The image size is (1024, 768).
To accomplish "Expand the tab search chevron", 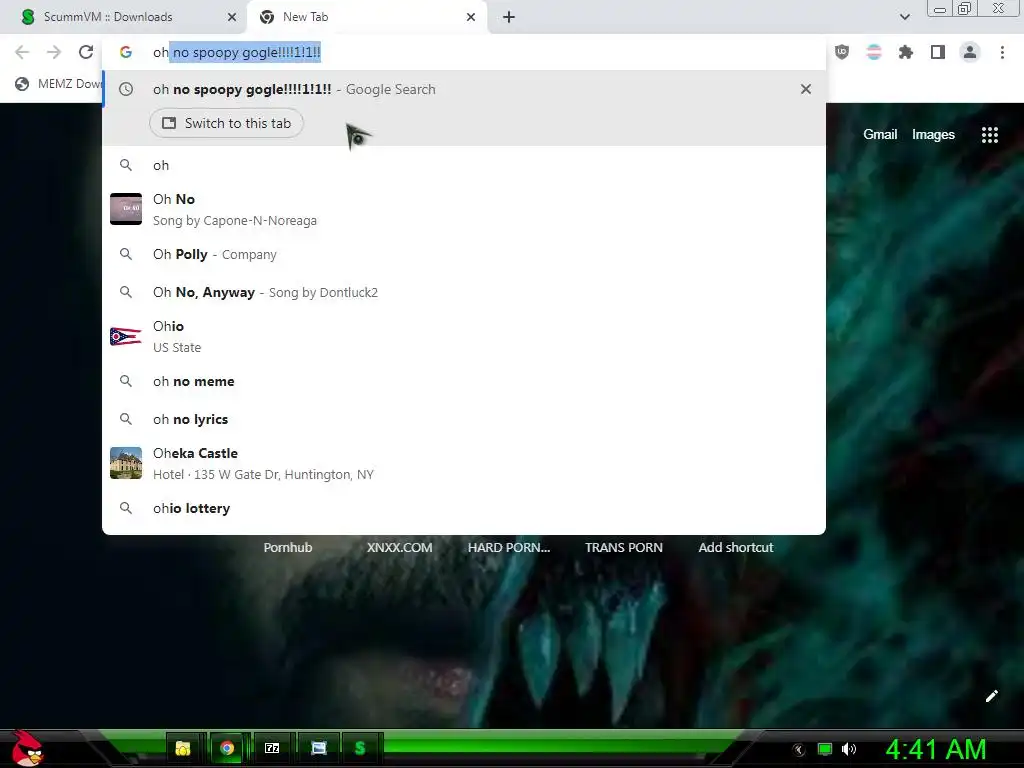I will click(904, 17).
